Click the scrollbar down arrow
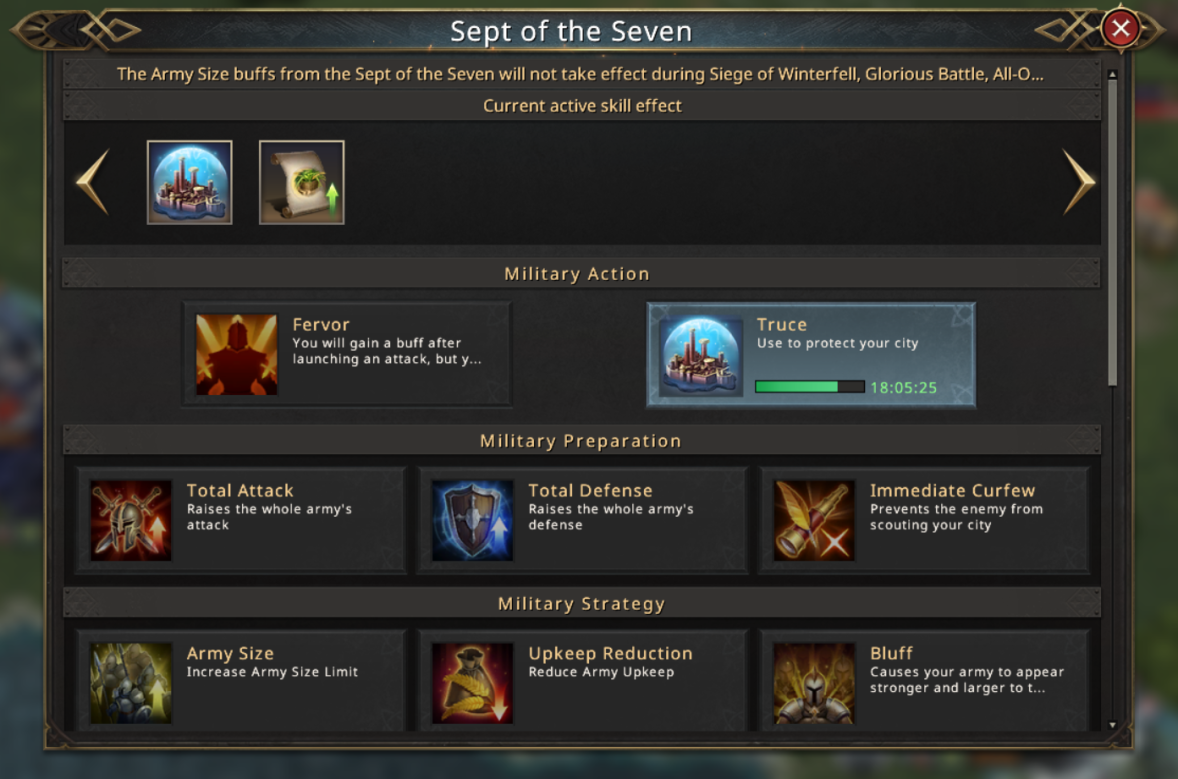This screenshot has height=779, width=1178. click(x=1113, y=724)
